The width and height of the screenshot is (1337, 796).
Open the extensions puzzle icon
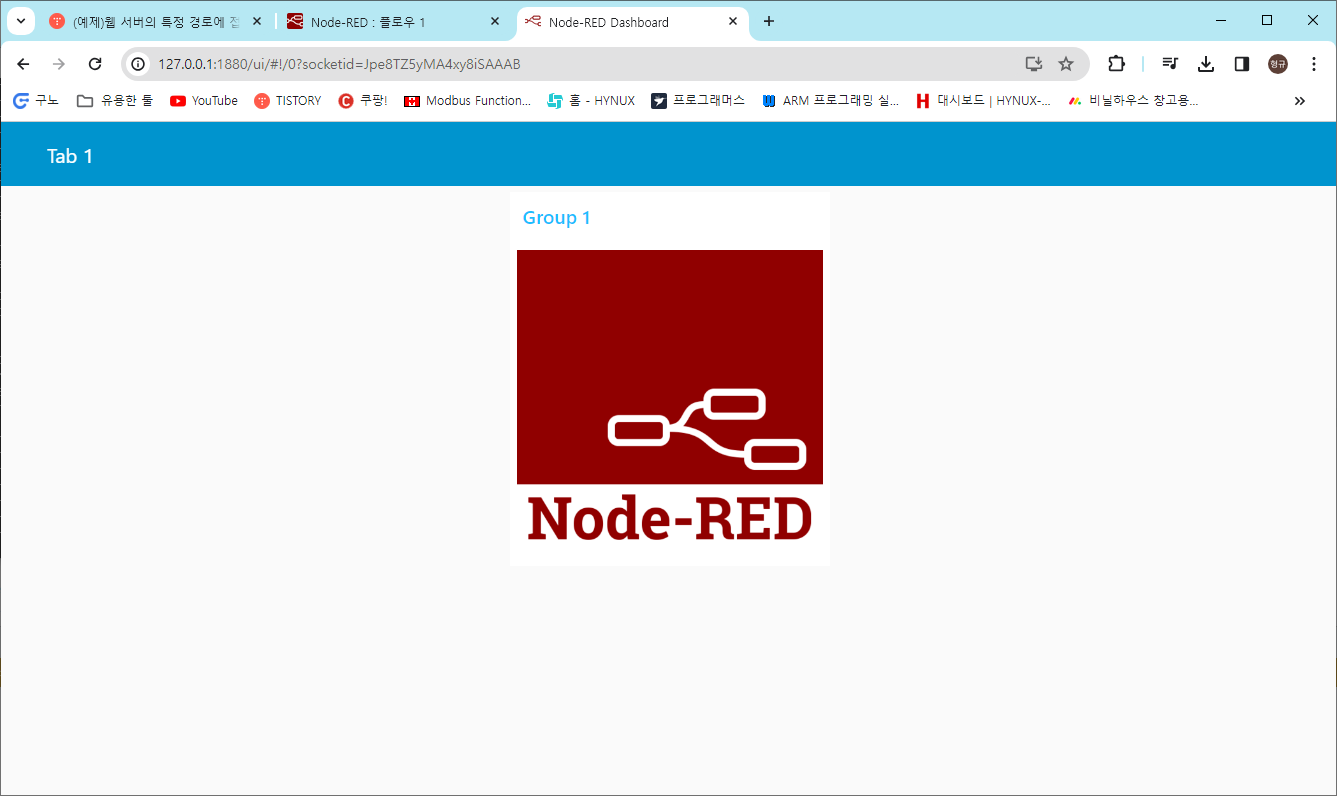click(1116, 64)
